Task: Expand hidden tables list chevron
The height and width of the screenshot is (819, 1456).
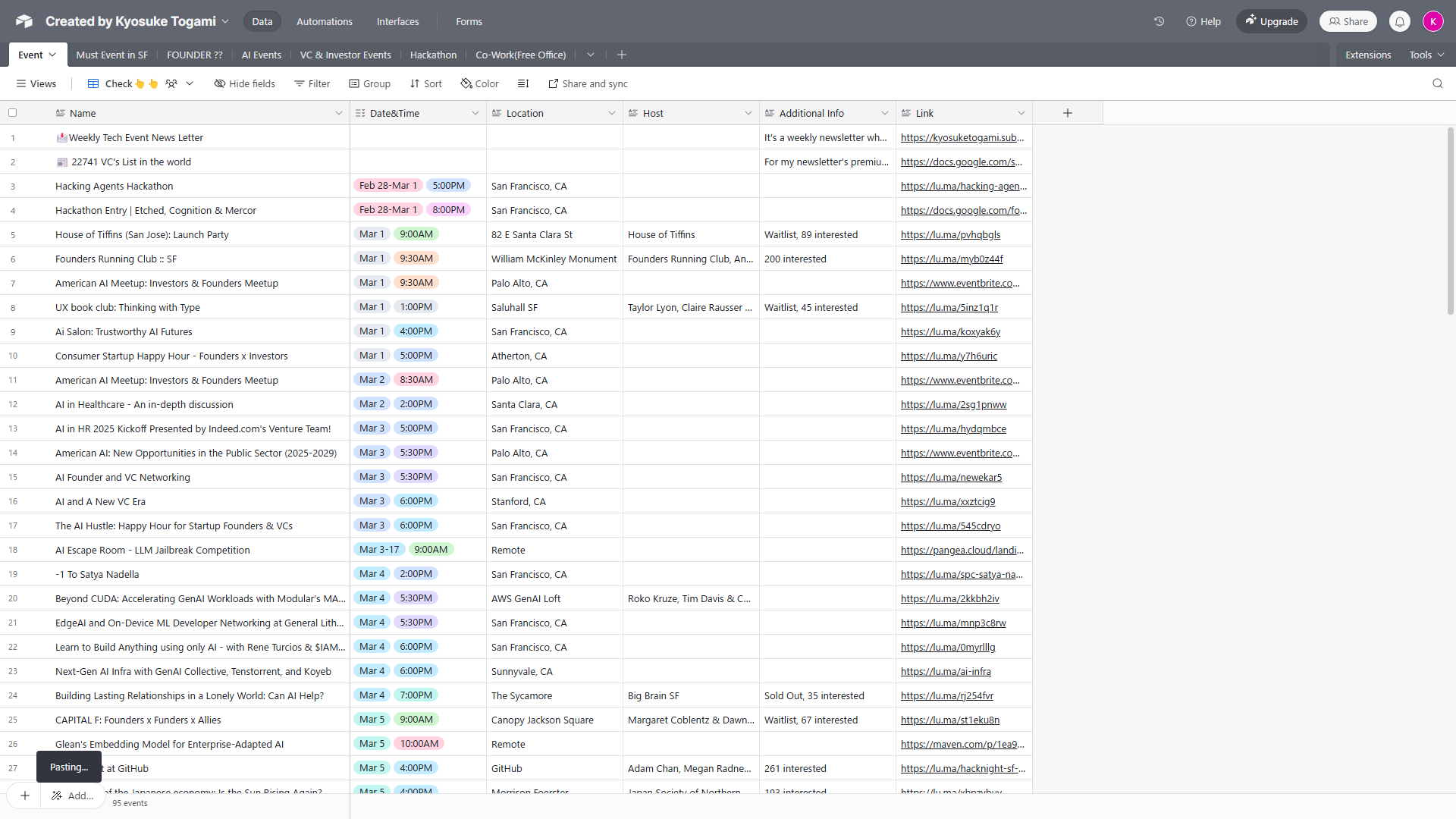Action: coord(591,55)
